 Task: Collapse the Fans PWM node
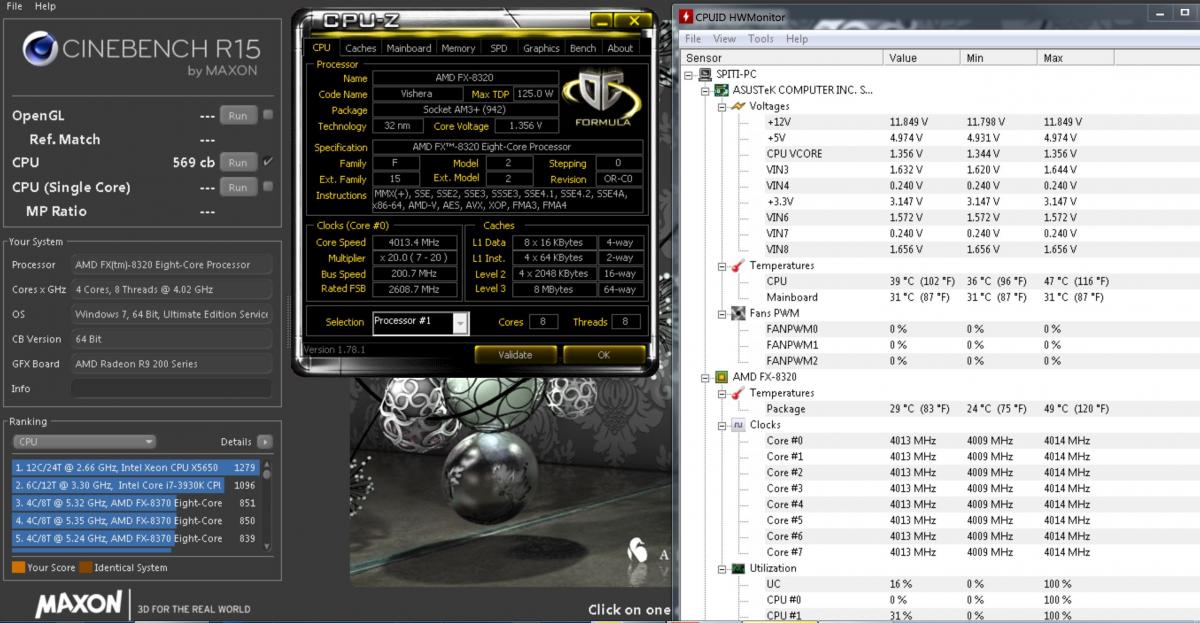click(x=721, y=313)
